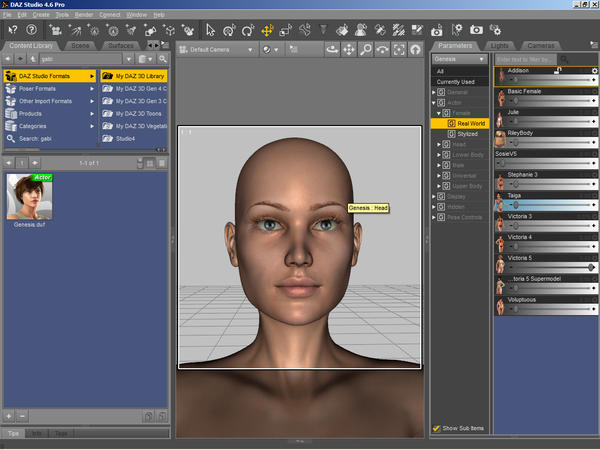Select the Real World category
This screenshot has width=600, height=450.
click(x=460, y=124)
